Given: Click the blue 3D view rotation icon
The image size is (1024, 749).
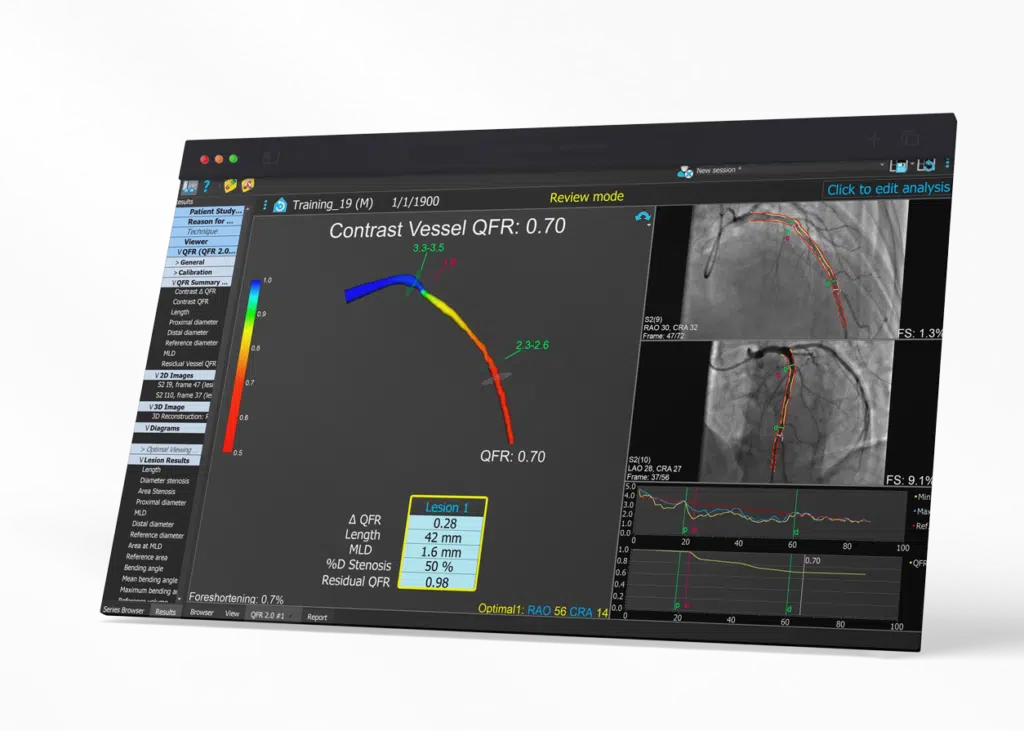Looking at the screenshot, I should [642, 217].
